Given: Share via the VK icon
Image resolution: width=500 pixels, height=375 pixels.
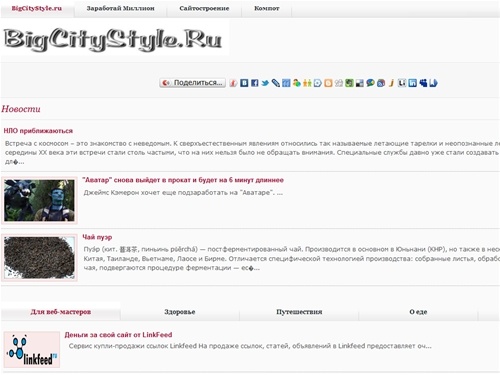Looking at the screenshot, I should [x=244, y=83].
